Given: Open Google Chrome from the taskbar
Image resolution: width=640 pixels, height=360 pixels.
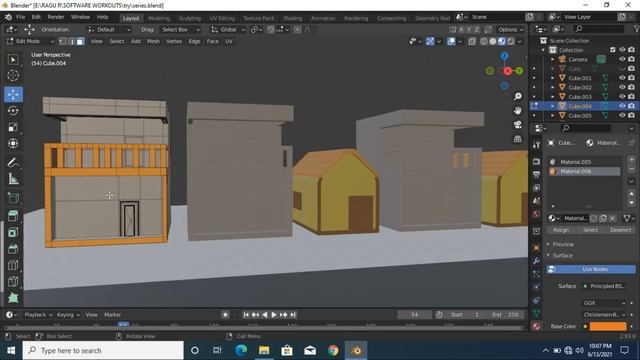Looking at the screenshot, I should [x=333, y=351].
